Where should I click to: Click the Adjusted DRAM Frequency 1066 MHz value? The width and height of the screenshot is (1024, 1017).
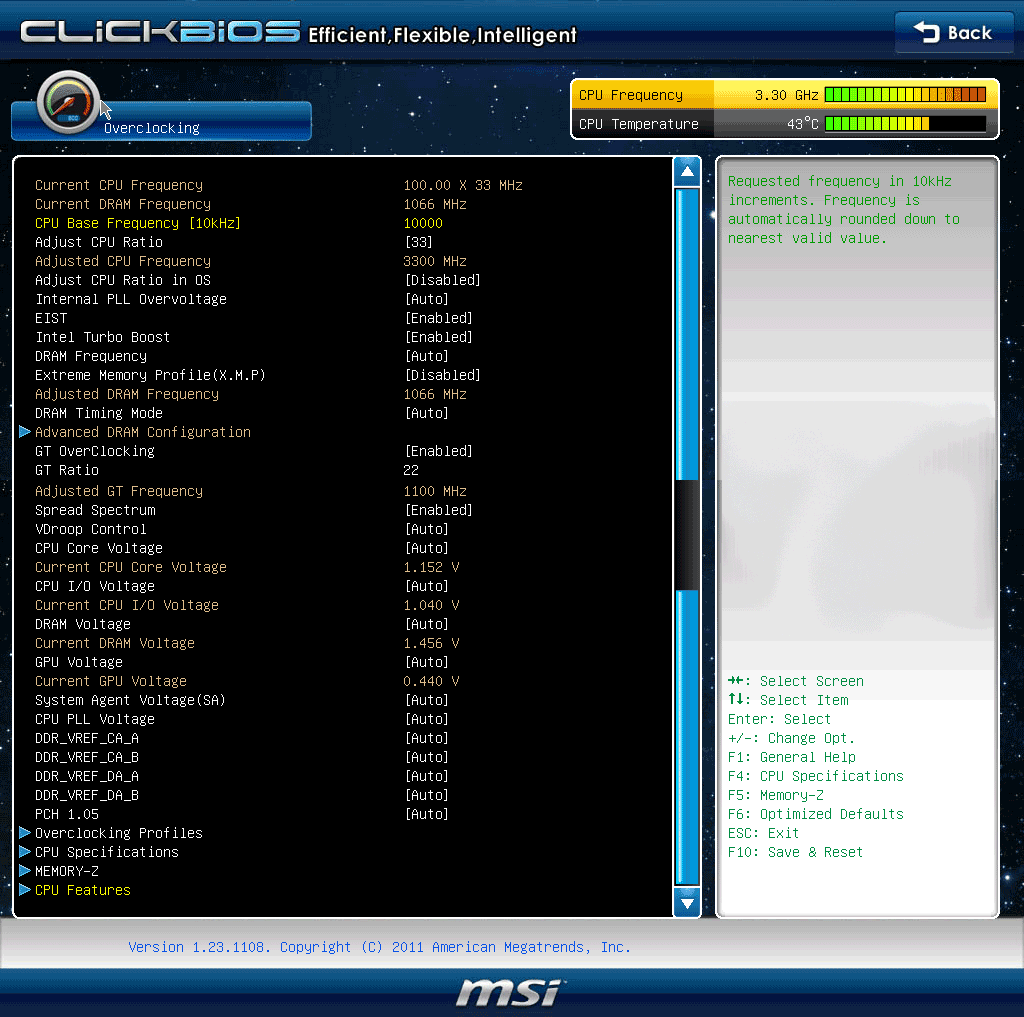pyautogui.click(x=435, y=394)
